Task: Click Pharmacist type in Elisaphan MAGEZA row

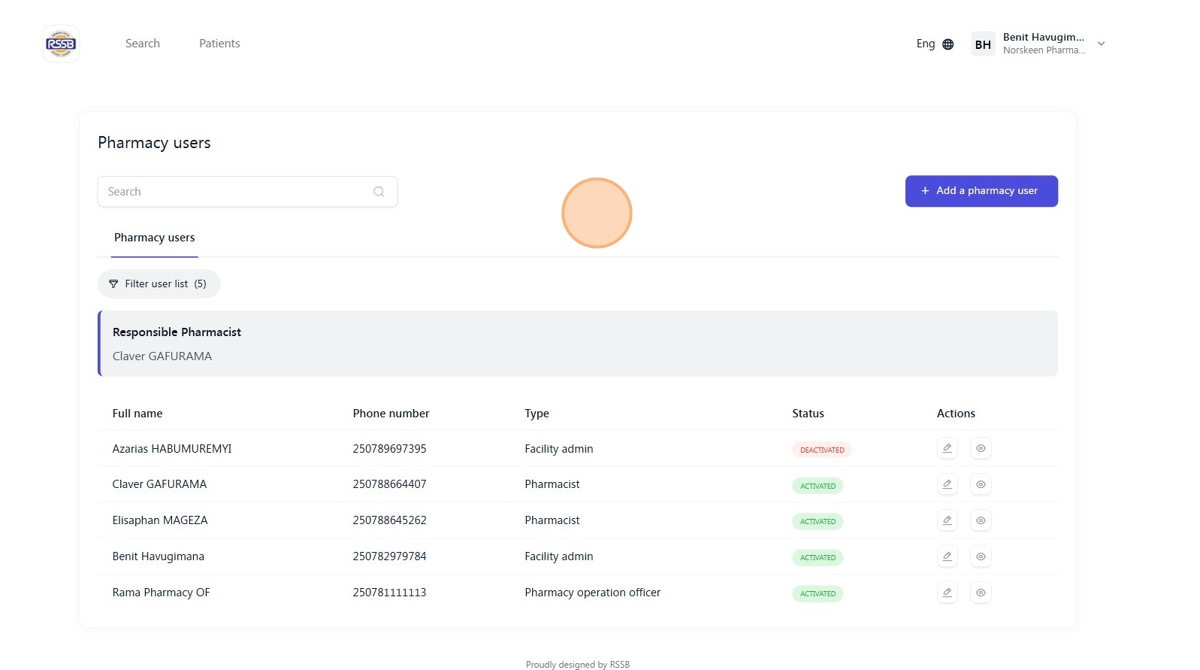Action: point(552,520)
